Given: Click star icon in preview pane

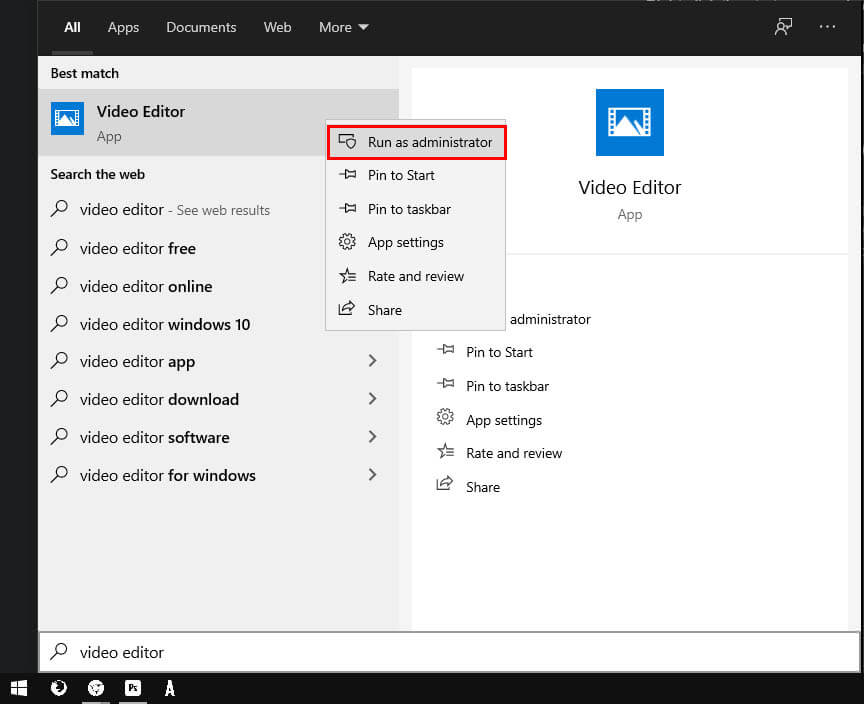Looking at the screenshot, I should click(445, 451).
